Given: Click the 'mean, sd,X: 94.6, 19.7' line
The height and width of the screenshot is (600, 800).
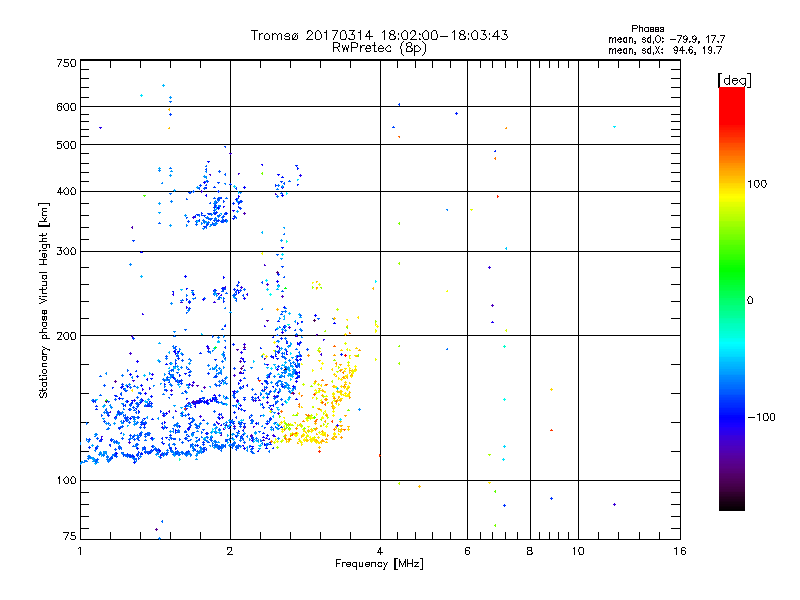Looking at the screenshot, I should (x=665, y=50).
